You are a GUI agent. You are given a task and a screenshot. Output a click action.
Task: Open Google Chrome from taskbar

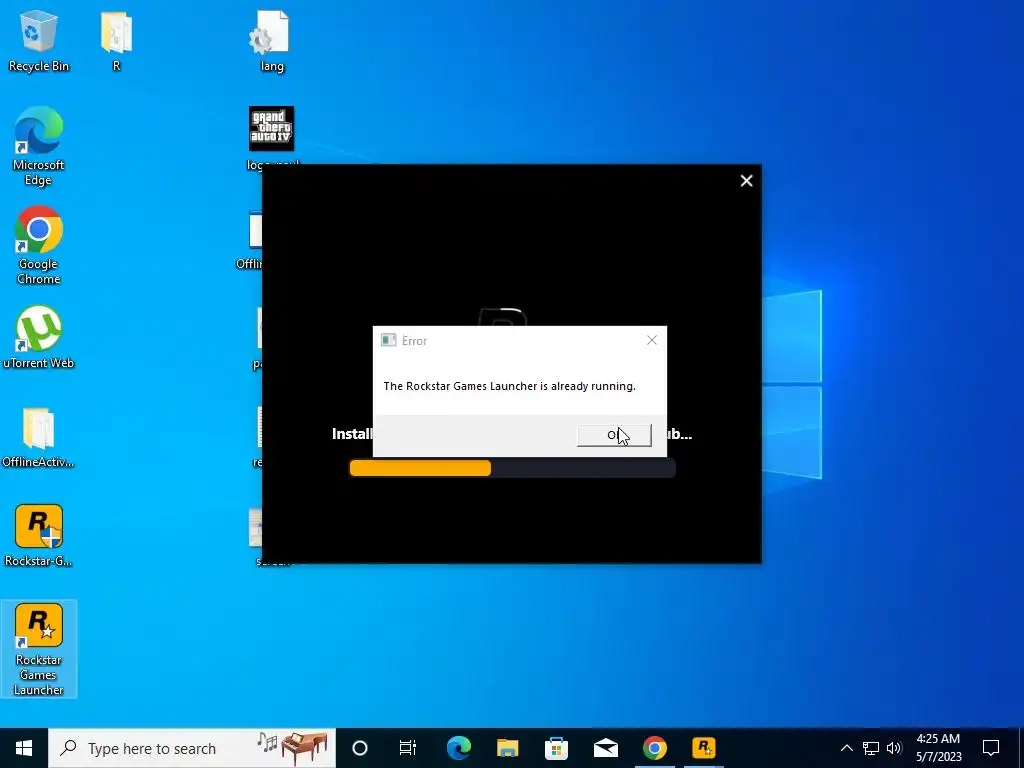[x=654, y=748]
